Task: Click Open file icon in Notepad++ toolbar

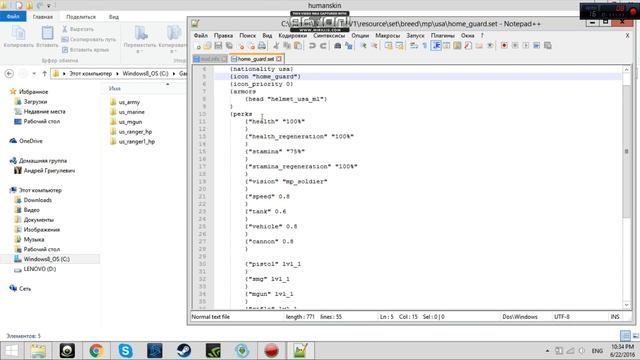Action: coord(208,46)
